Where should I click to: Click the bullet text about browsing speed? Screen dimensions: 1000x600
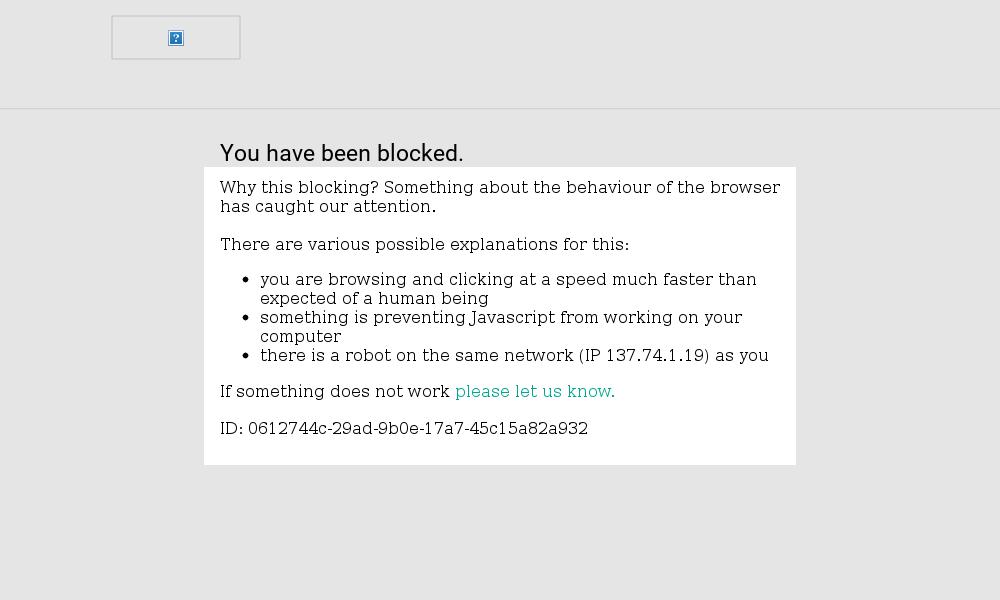coord(508,289)
